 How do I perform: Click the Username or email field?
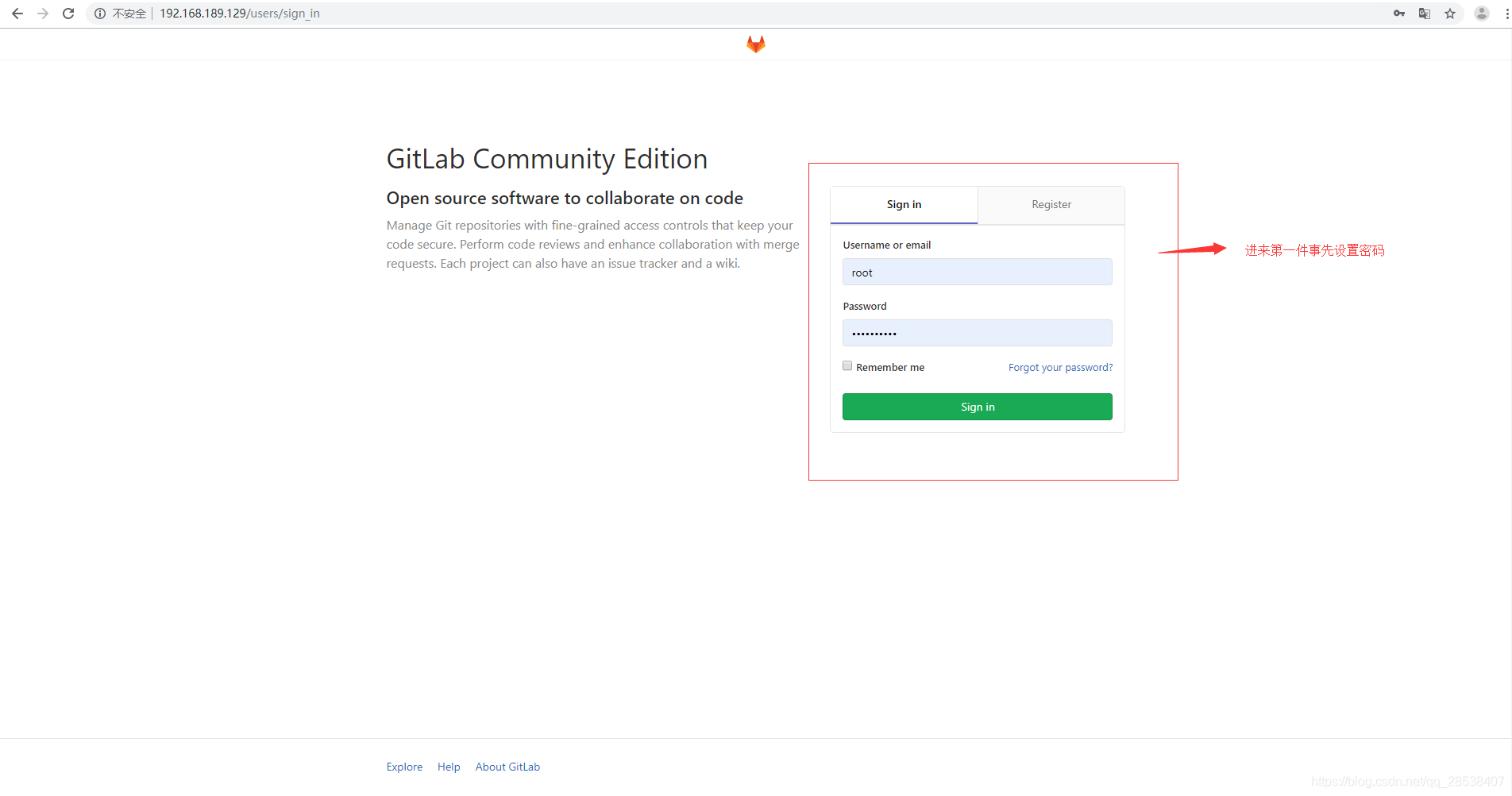click(x=978, y=272)
